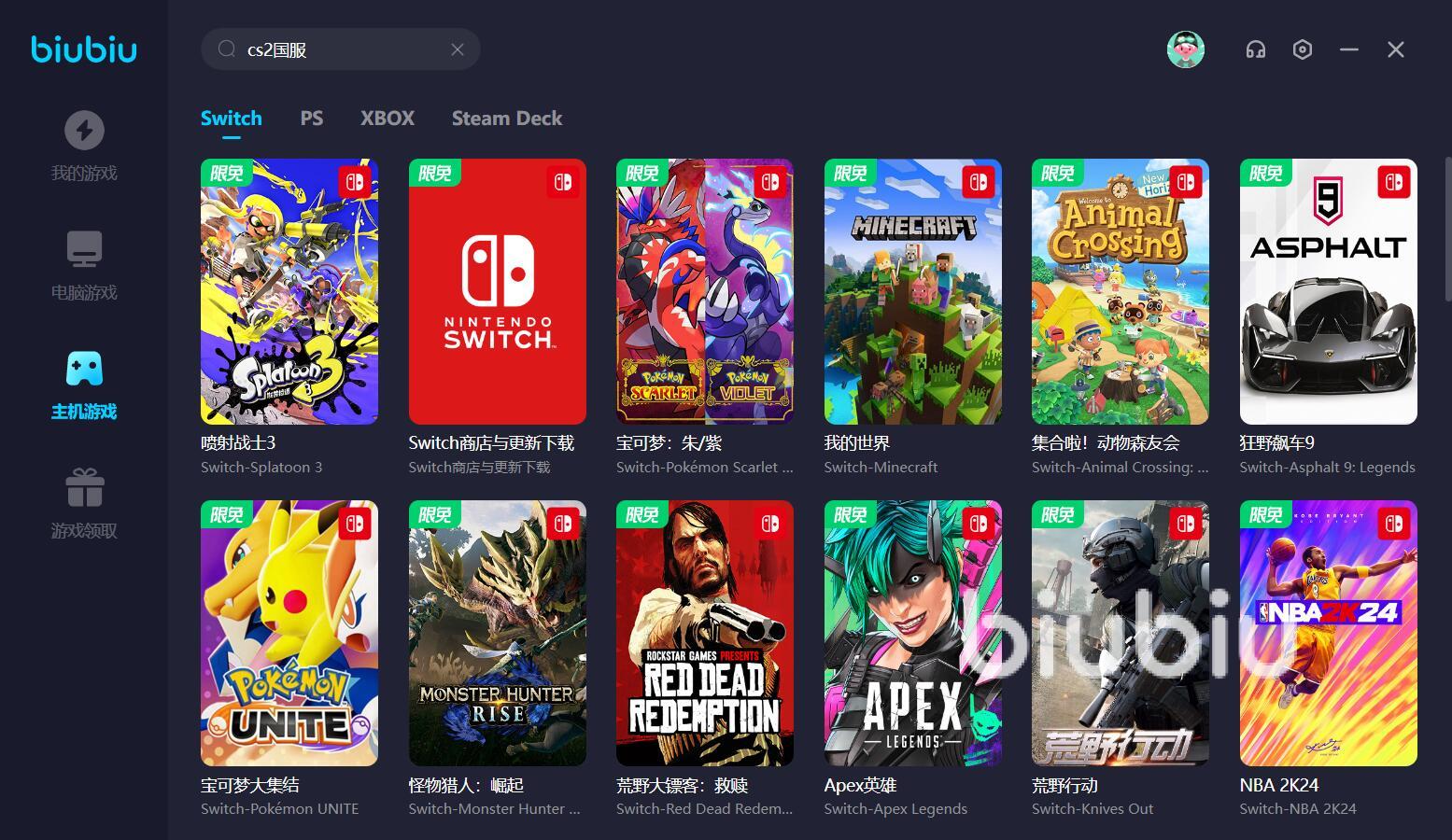Viewport: 1452px width, 840px height.
Task: Open the Steam Deck tab
Action: (x=507, y=119)
